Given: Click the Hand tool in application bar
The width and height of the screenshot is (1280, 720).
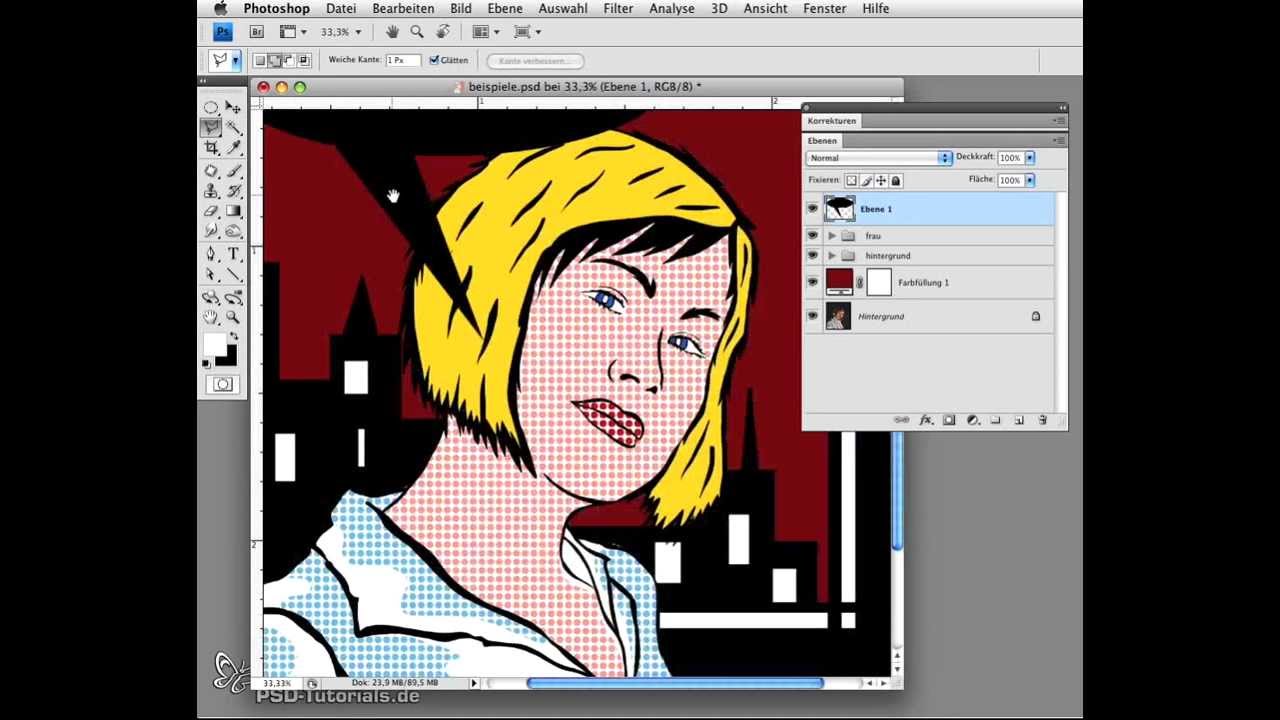Looking at the screenshot, I should click(x=393, y=32).
